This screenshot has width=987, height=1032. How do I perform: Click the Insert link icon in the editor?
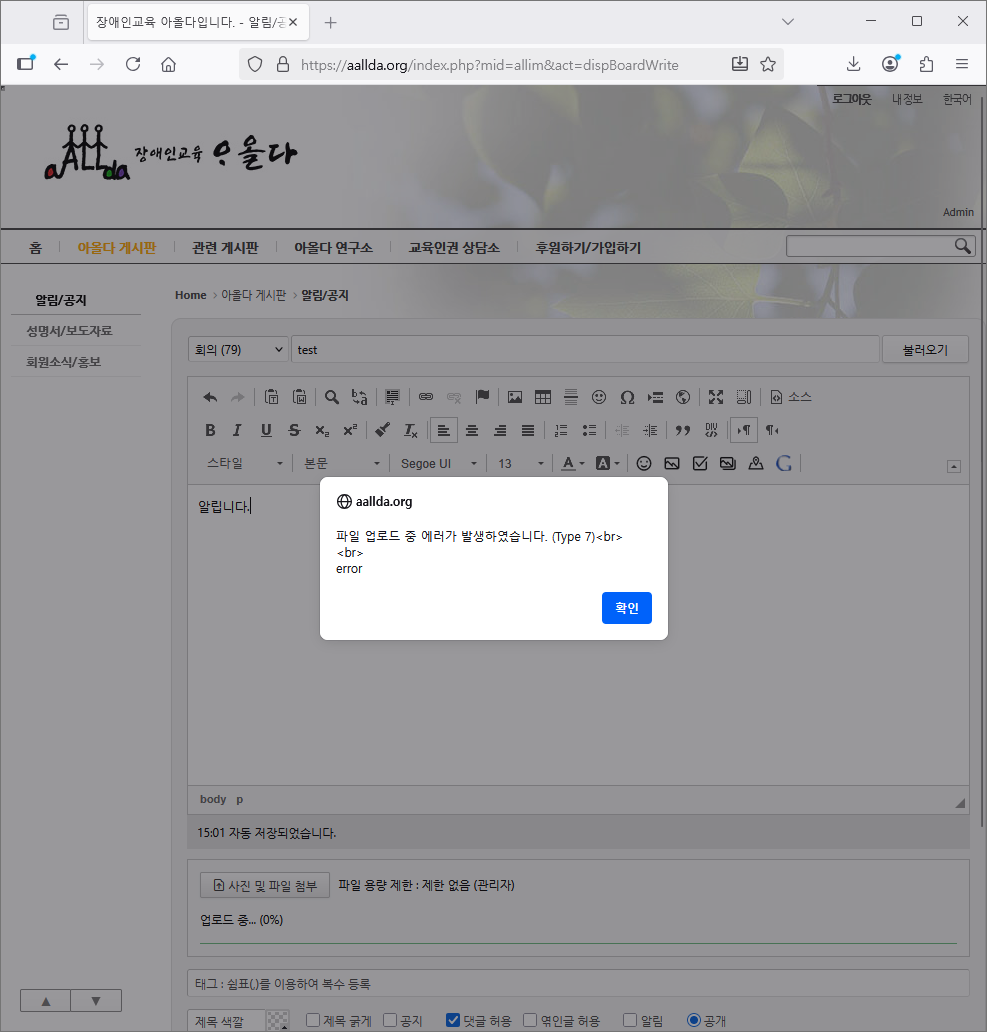point(426,397)
